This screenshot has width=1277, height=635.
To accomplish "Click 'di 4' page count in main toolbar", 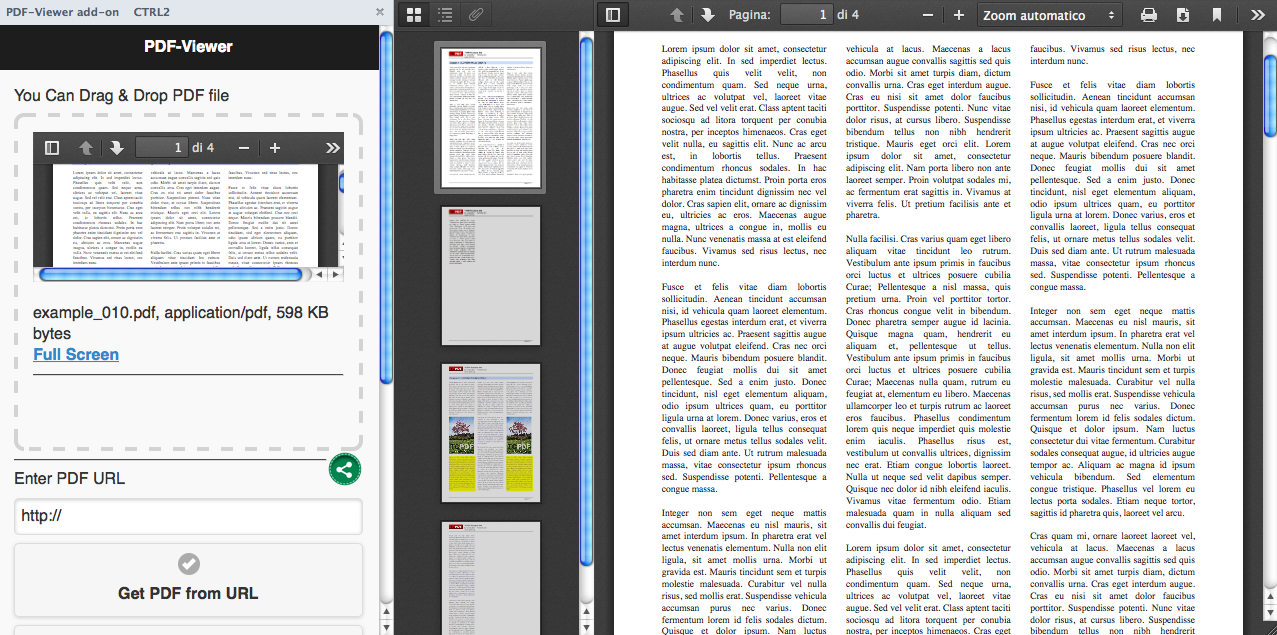I will pyautogui.click(x=848, y=15).
